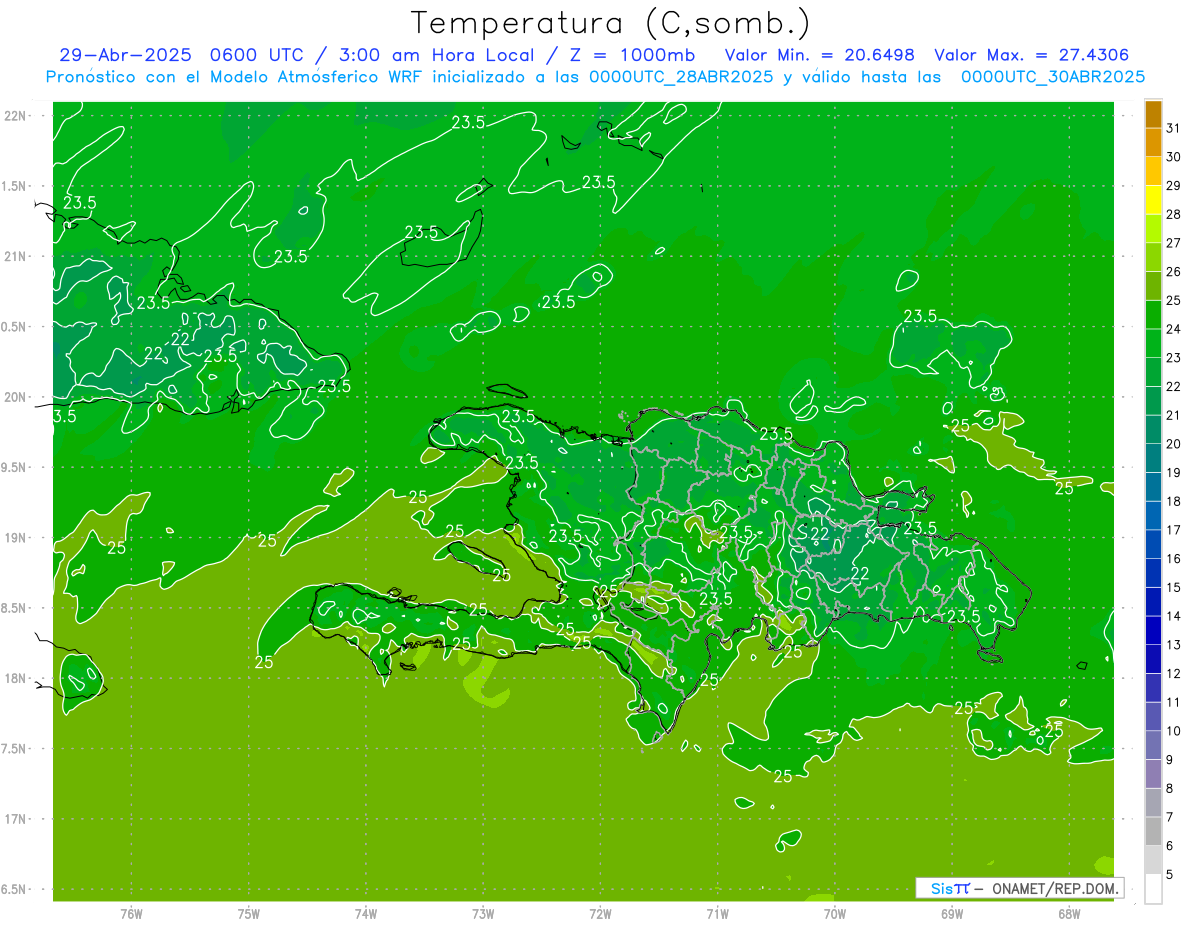Click the latitude label '21N'
This screenshot has width=1200, height=927.
16,256
